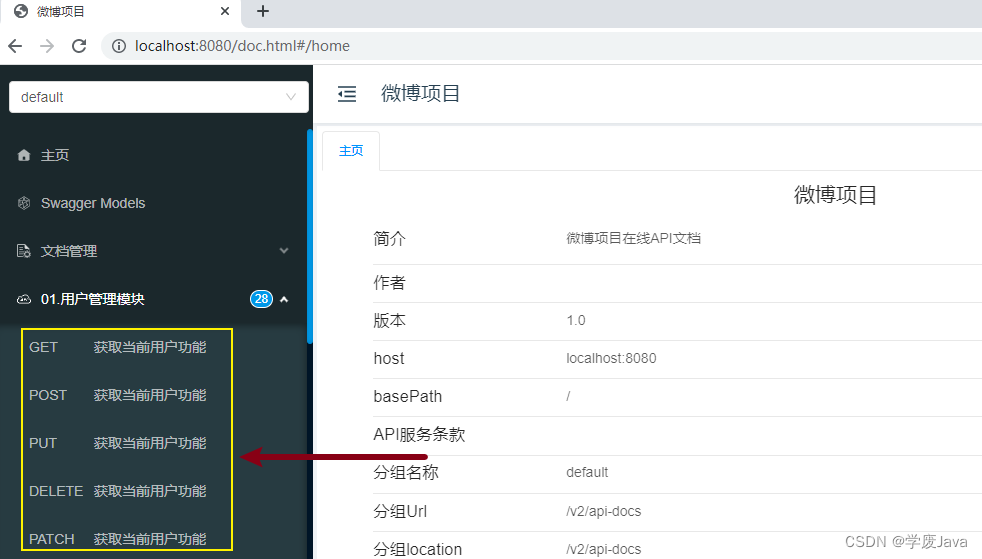Screen dimensions: 982x559
Task: Click the Swagger Models cube icon
Action: (24, 203)
